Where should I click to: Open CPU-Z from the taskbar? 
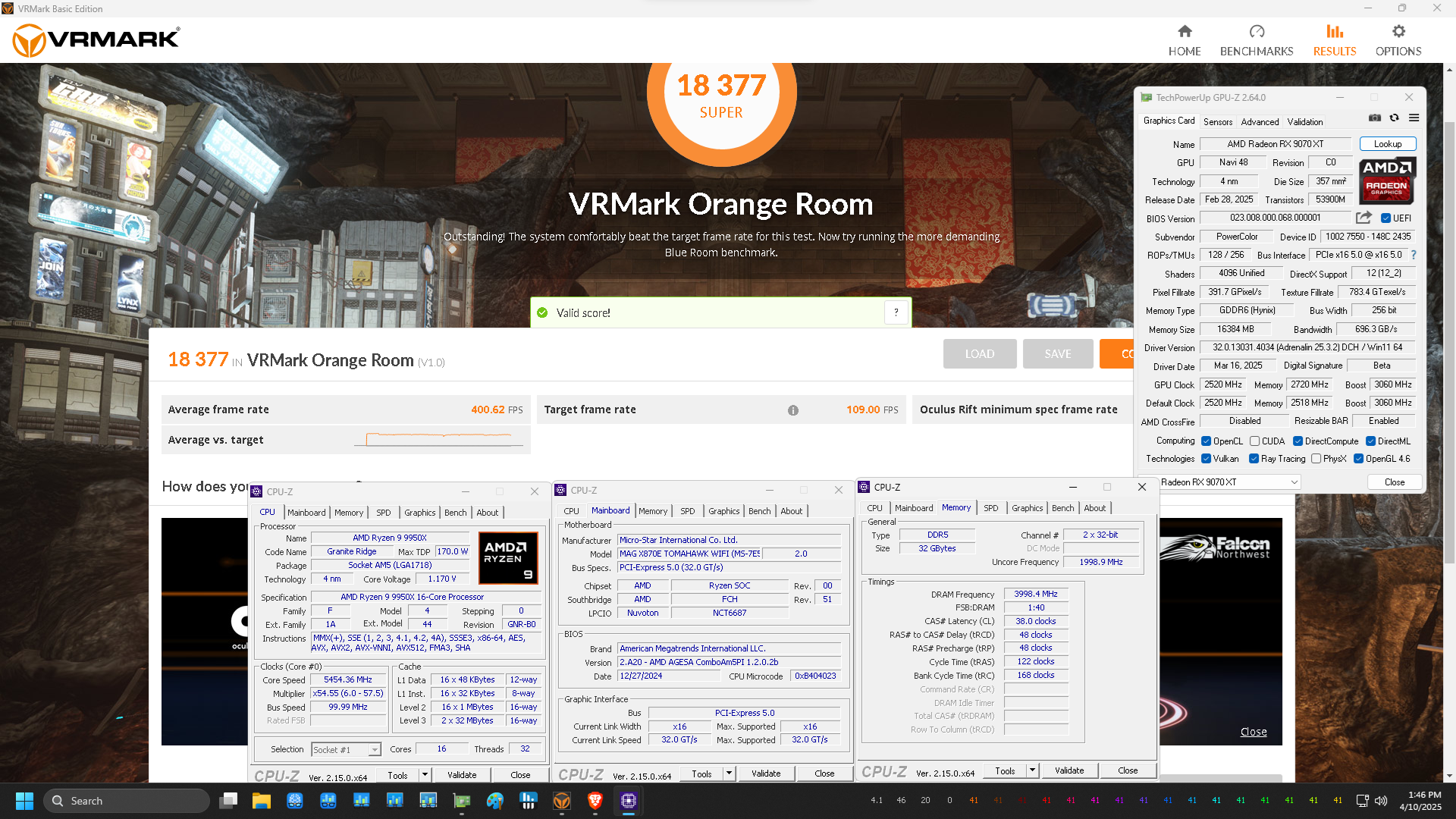pyautogui.click(x=629, y=801)
